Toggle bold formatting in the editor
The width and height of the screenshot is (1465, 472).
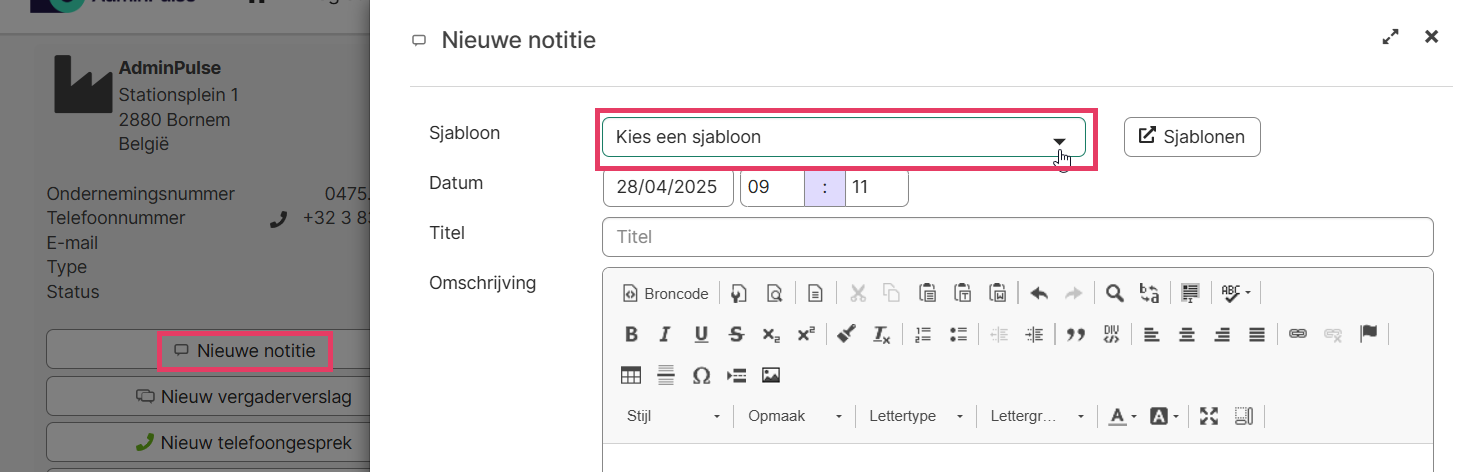pos(631,335)
